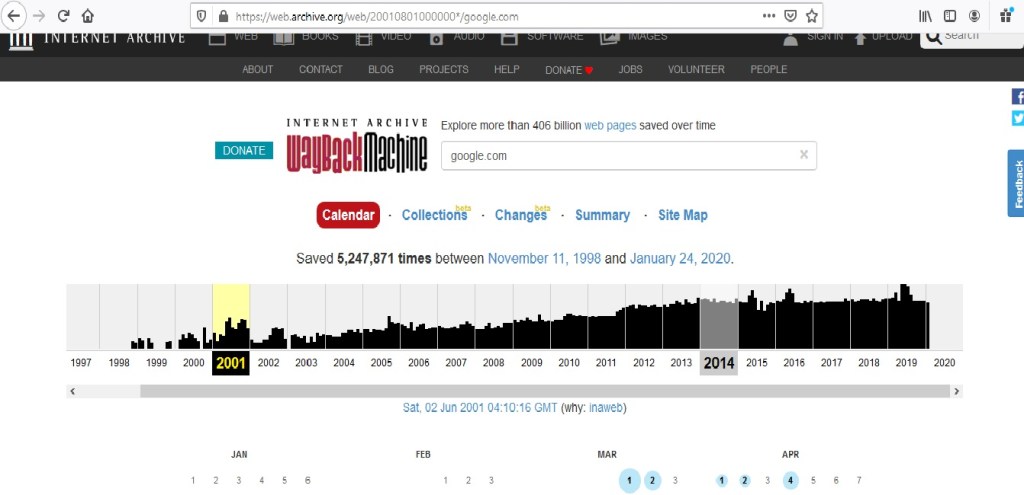Switch to the Site Map tab
The width and height of the screenshot is (1024, 495).
[682, 215]
